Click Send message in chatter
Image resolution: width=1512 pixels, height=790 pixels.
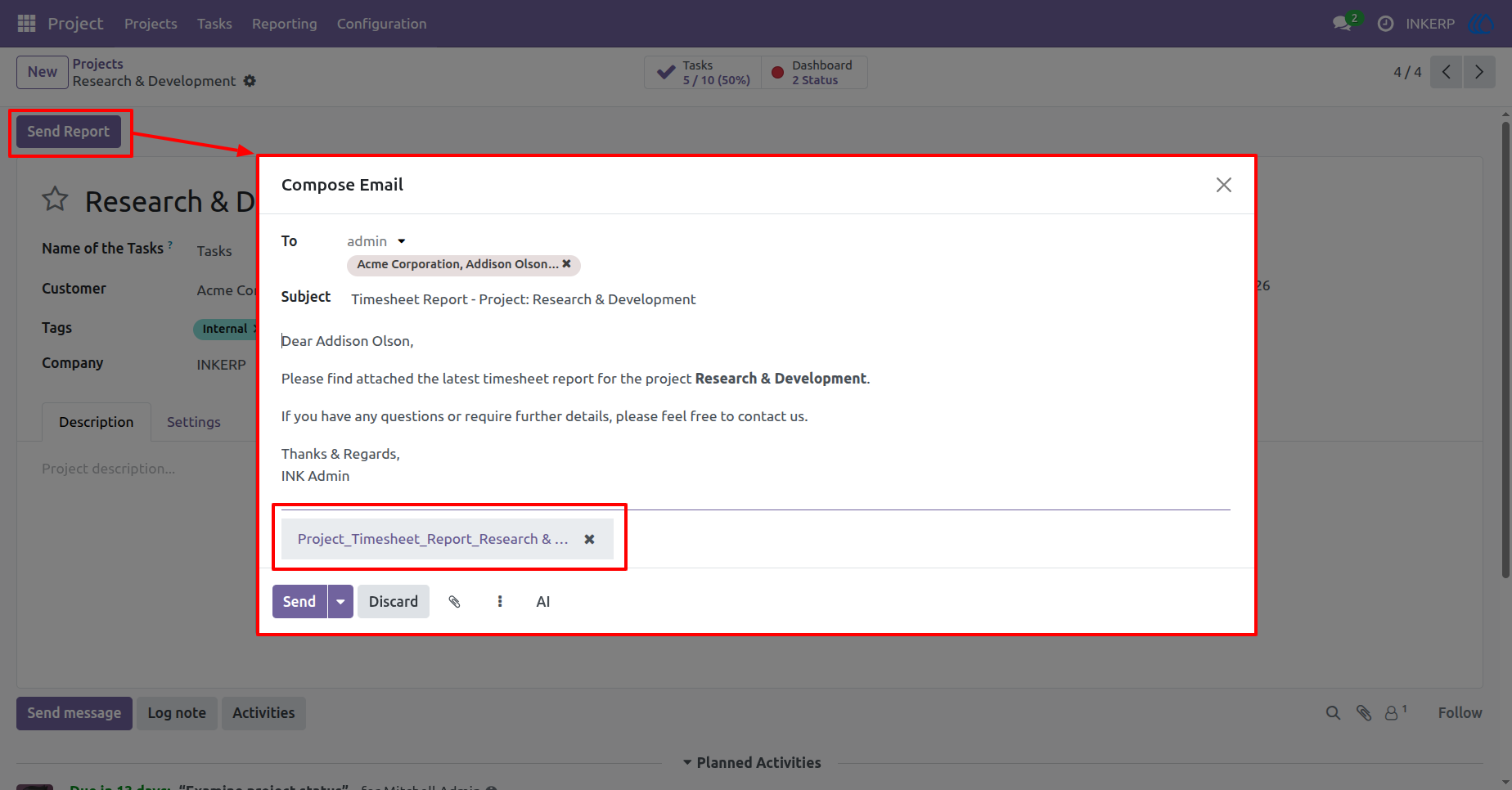74,713
